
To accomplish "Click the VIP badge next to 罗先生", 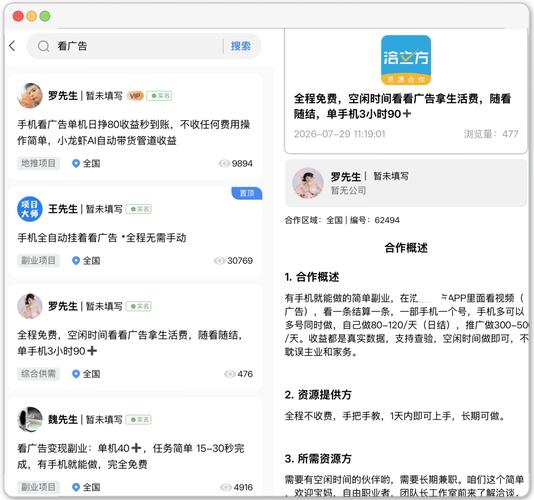I will point(135,96).
